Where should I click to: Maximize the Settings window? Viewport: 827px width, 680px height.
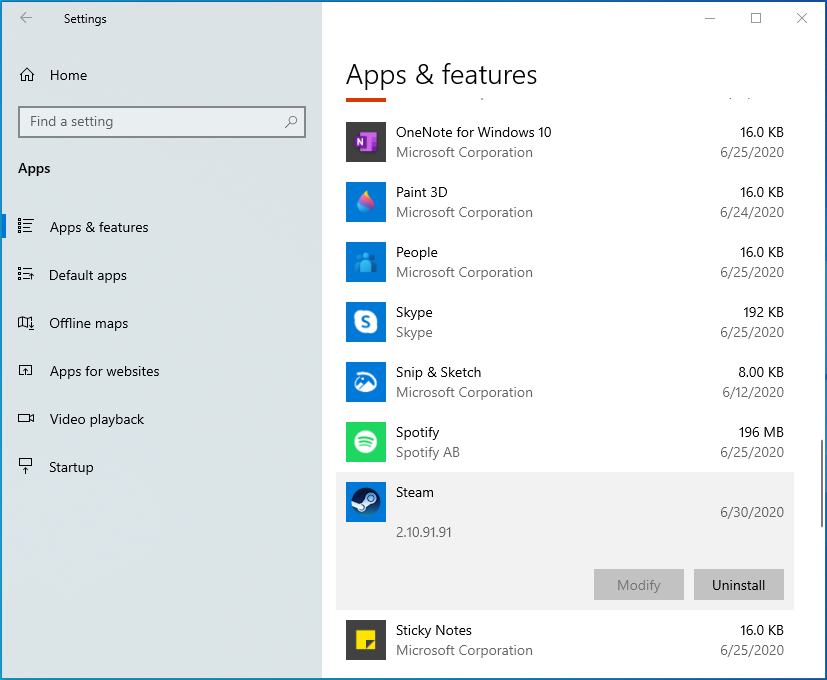[756, 18]
